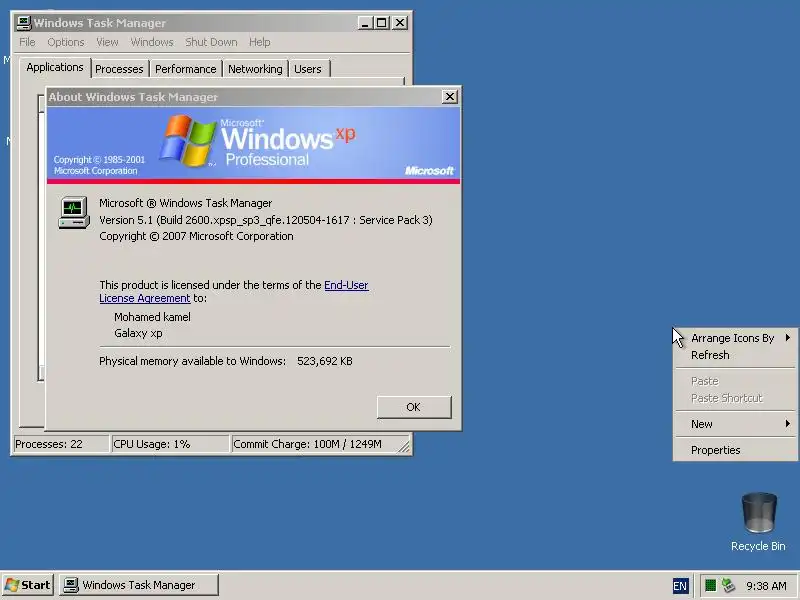Open the EN language bar indicator
This screenshot has width=800, height=600.
680,586
